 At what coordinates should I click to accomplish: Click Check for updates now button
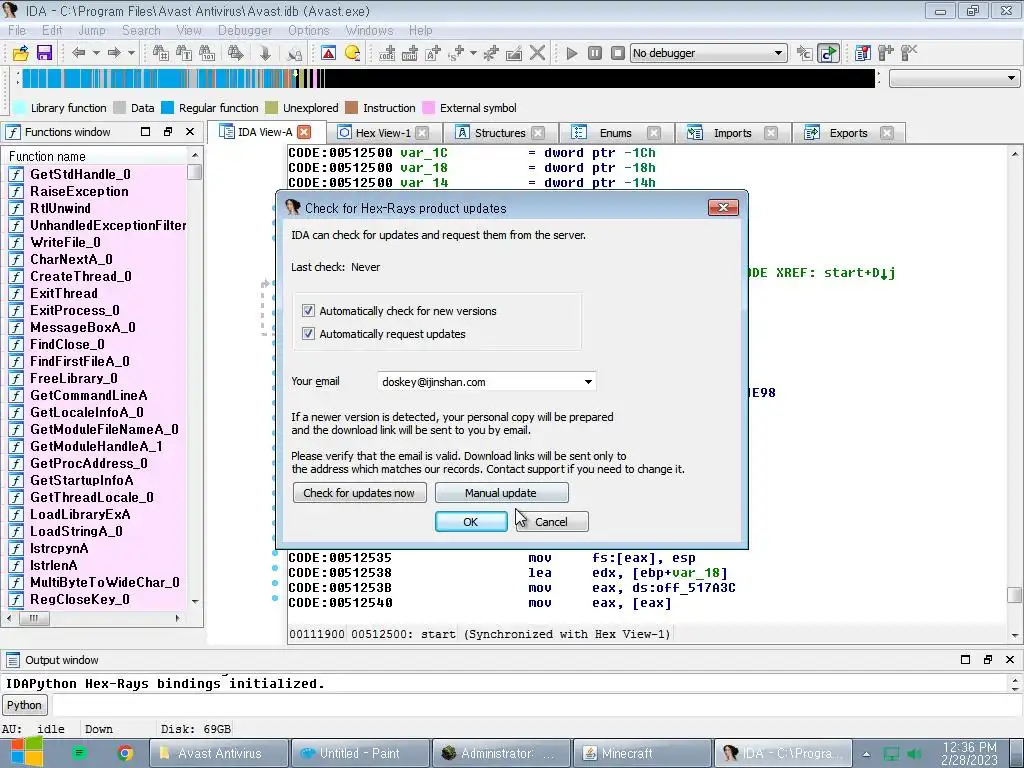[359, 493]
